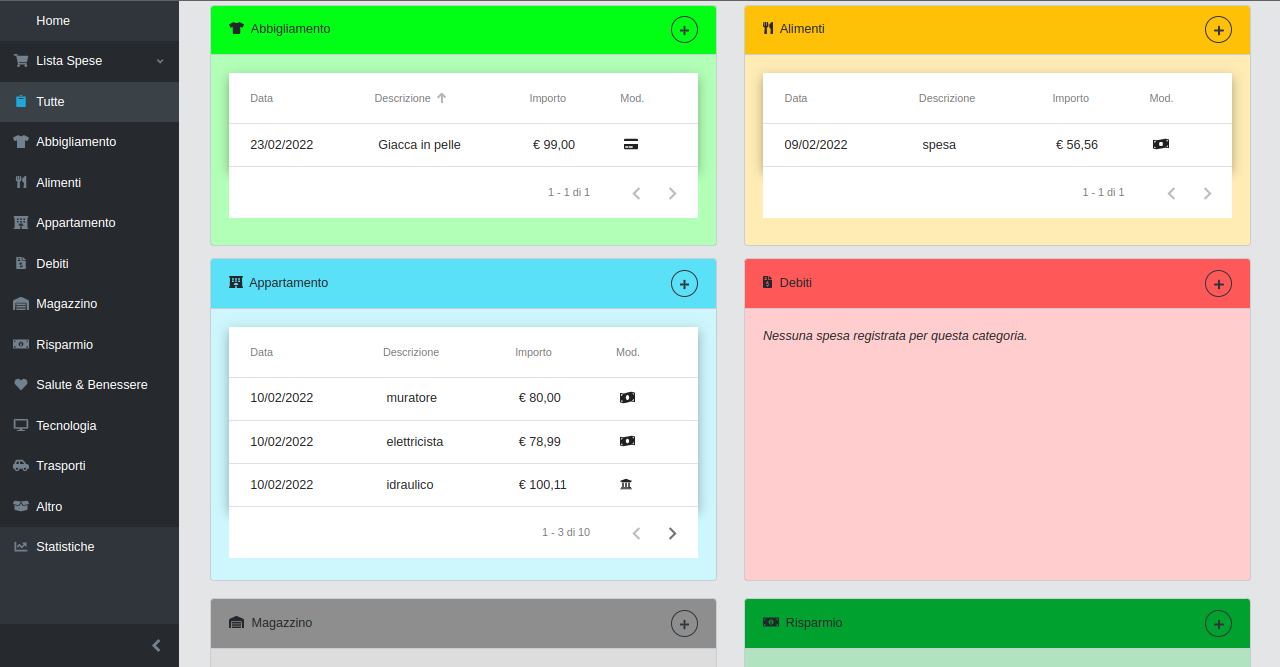Click the elettricista description cell

tap(415, 442)
